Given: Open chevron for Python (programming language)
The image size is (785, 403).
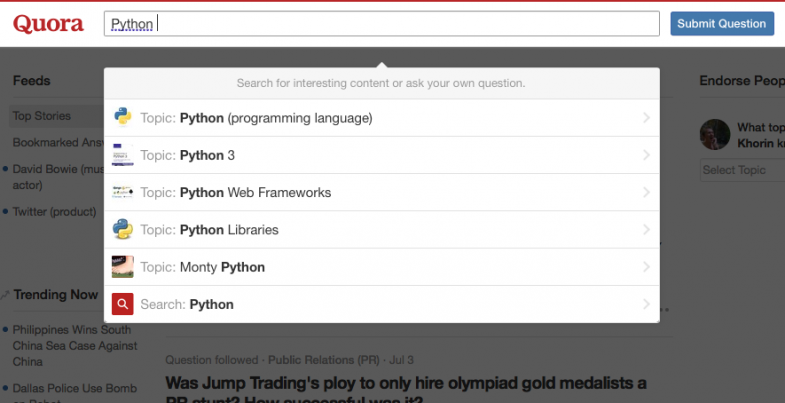Looking at the screenshot, I should pyautogui.click(x=646, y=118).
